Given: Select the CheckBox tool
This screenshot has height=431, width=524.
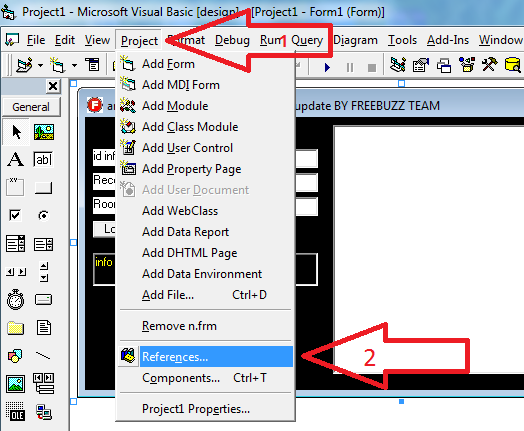Looking at the screenshot, I should tap(16, 216).
